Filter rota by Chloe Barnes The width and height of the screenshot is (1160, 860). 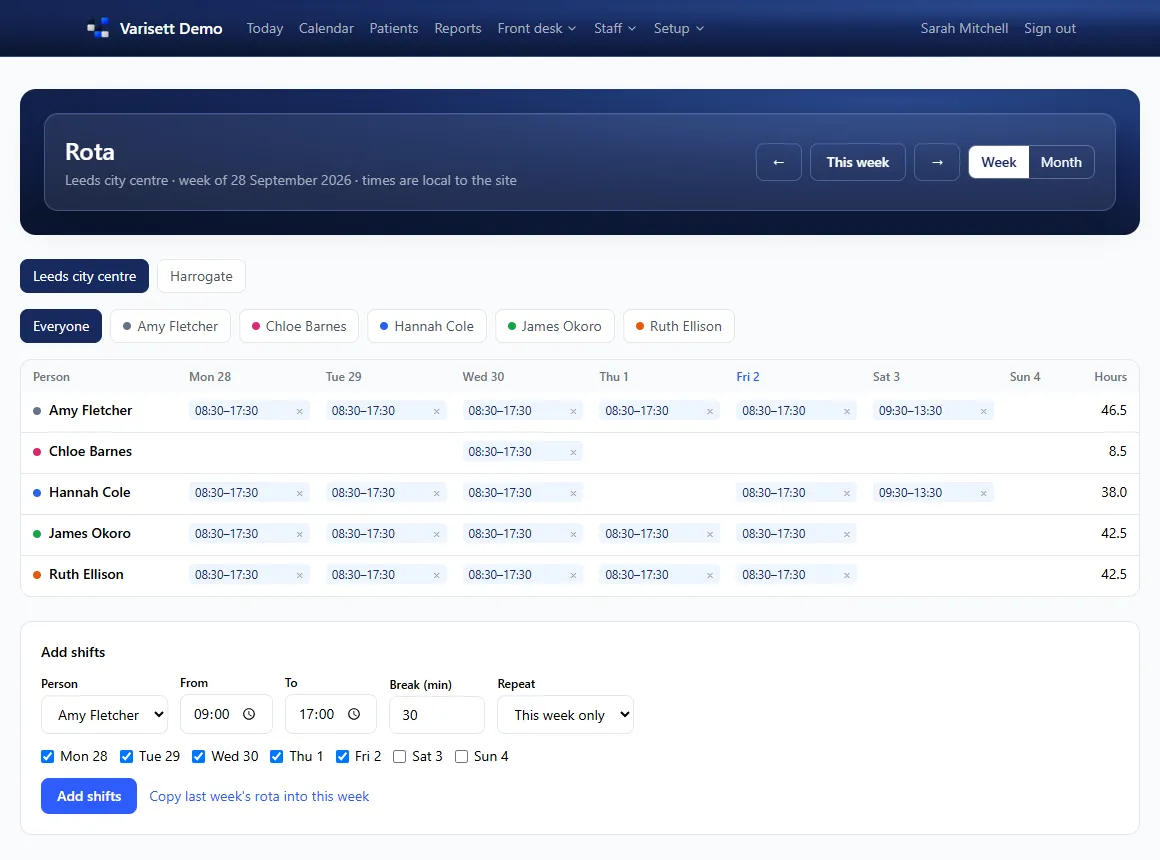pyautogui.click(x=299, y=326)
